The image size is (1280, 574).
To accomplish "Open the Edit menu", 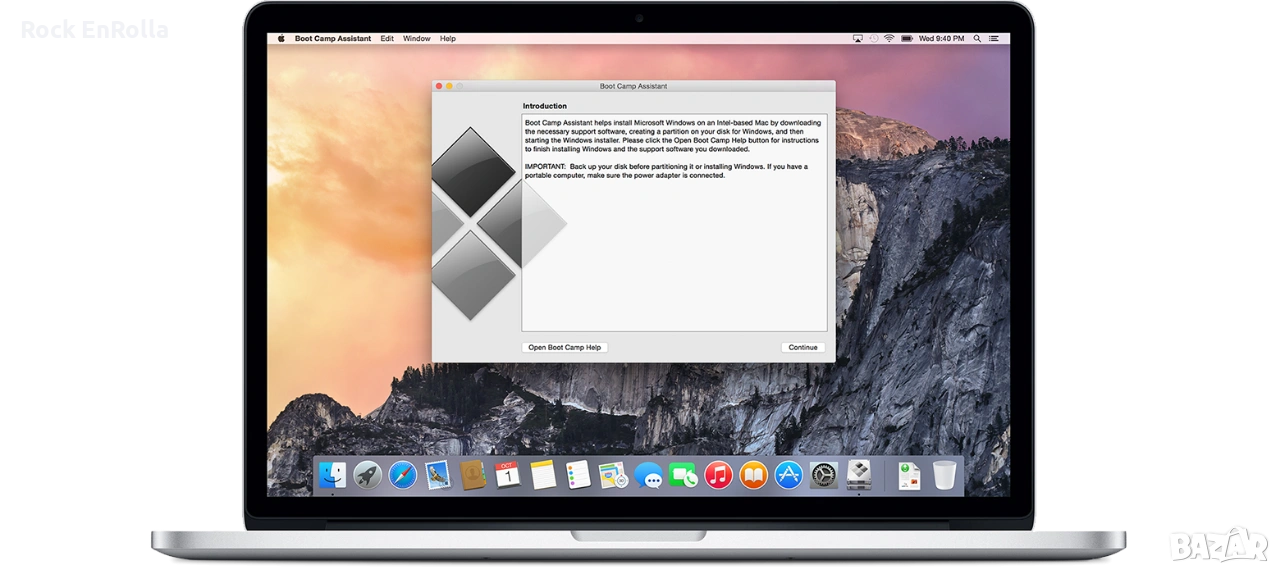I will [x=386, y=39].
